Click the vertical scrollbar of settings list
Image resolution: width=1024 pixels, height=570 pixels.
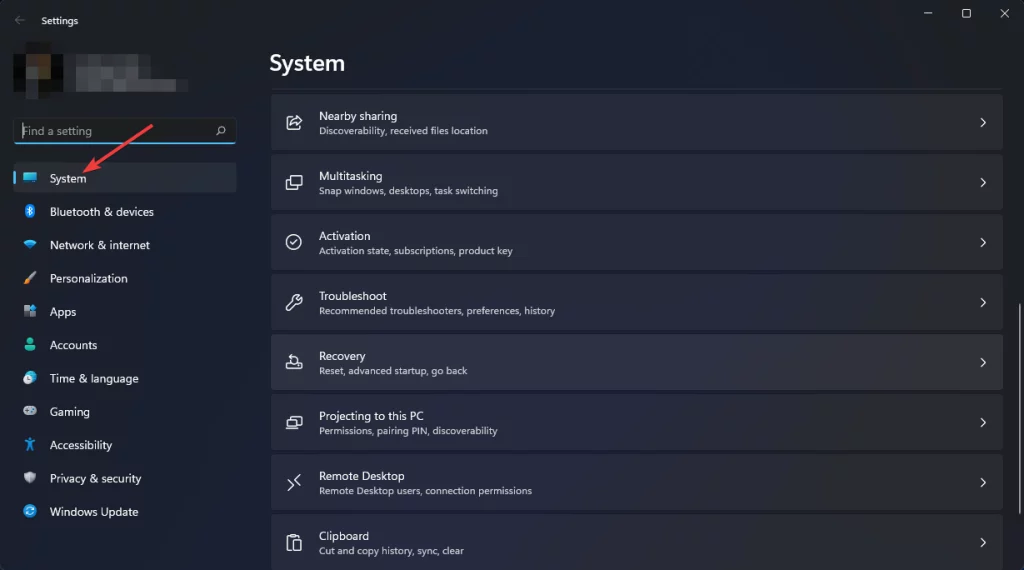(x=1019, y=408)
